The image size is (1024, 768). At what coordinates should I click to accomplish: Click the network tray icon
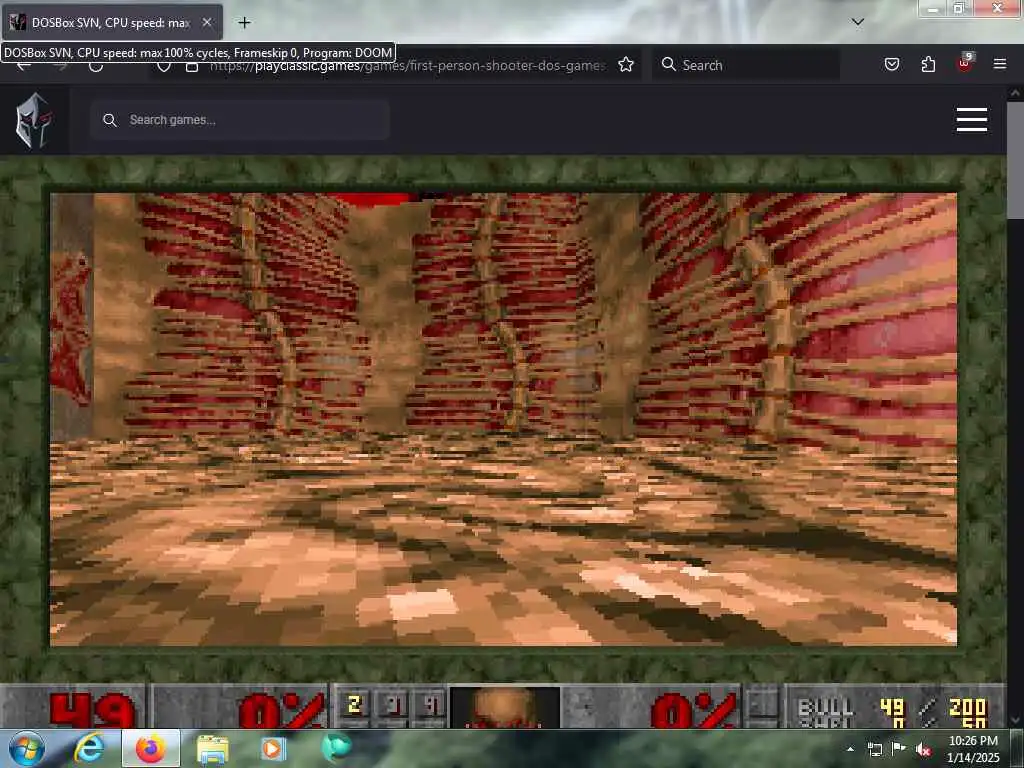(874, 749)
